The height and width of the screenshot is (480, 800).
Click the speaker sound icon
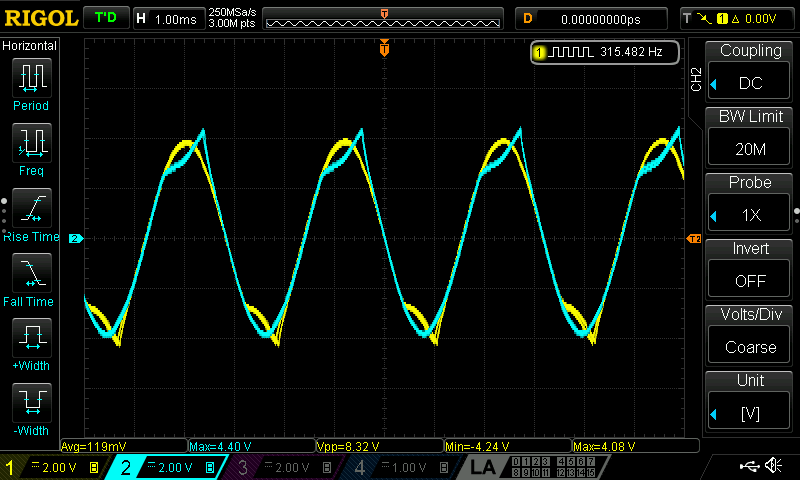click(x=773, y=466)
